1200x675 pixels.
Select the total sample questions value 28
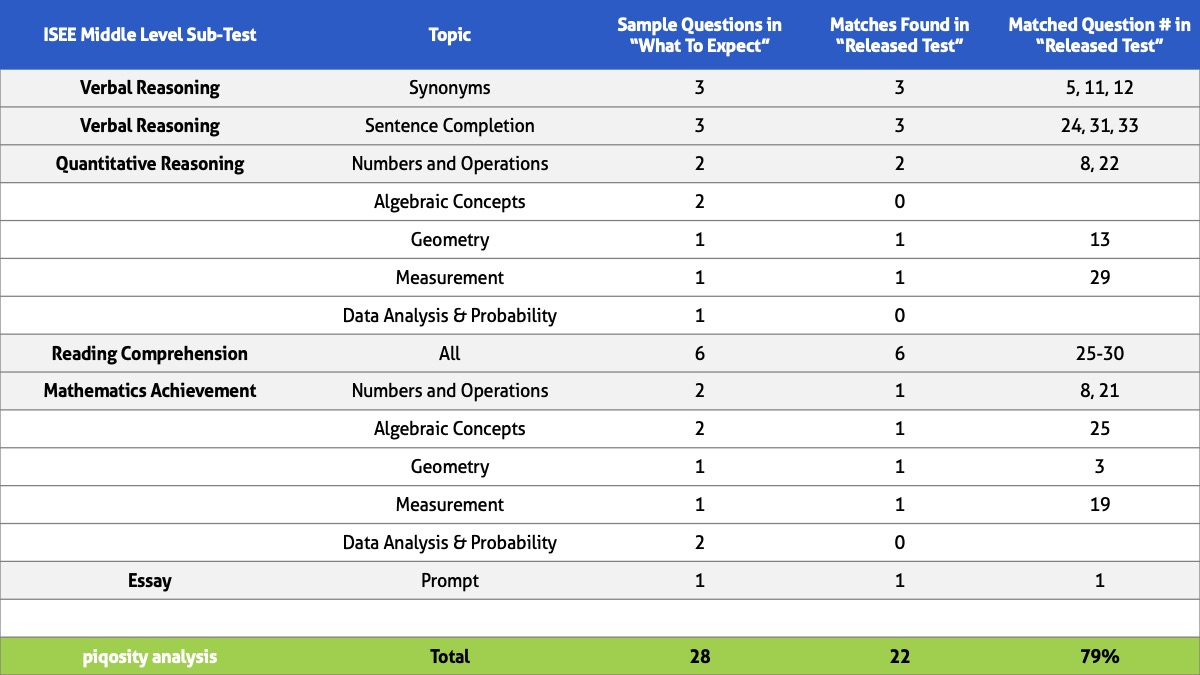coord(700,657)
